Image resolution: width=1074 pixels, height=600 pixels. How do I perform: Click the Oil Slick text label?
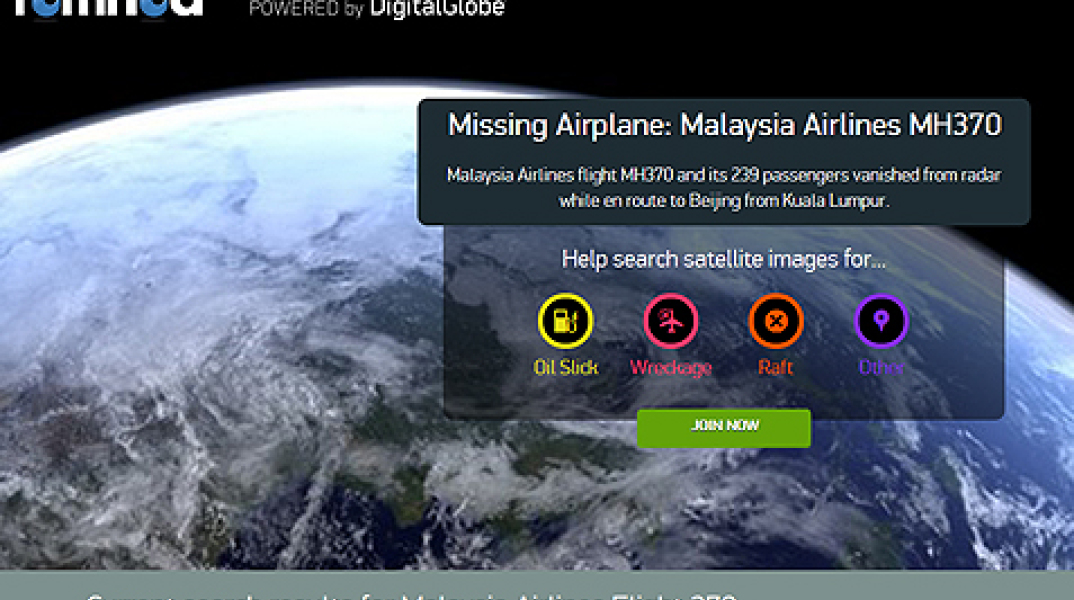pos(566,368)
